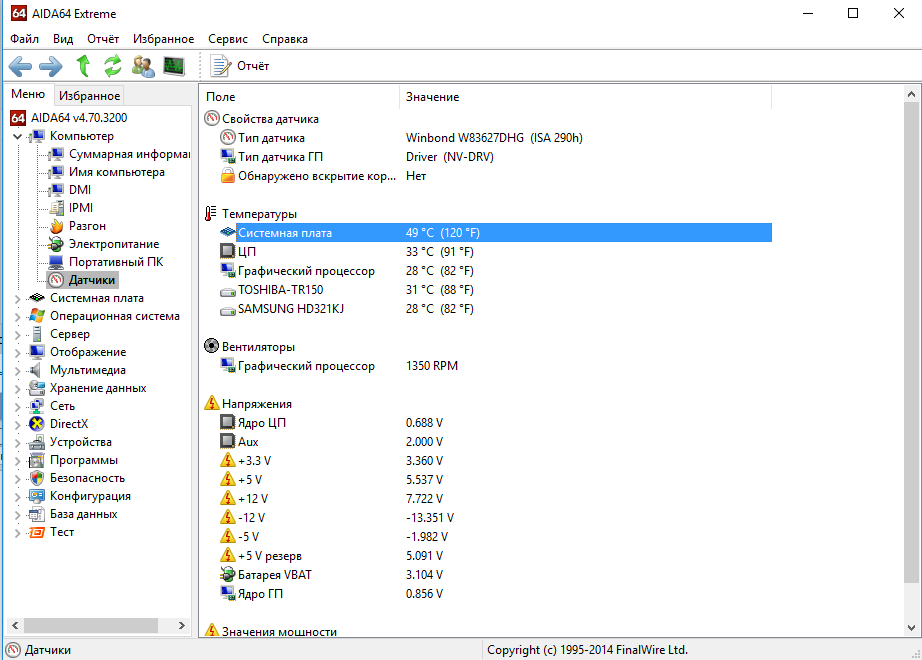This screenshot has width=922, height=660.
Task: Select the Конфигурация tree item
Action: (x=90, y=496)
